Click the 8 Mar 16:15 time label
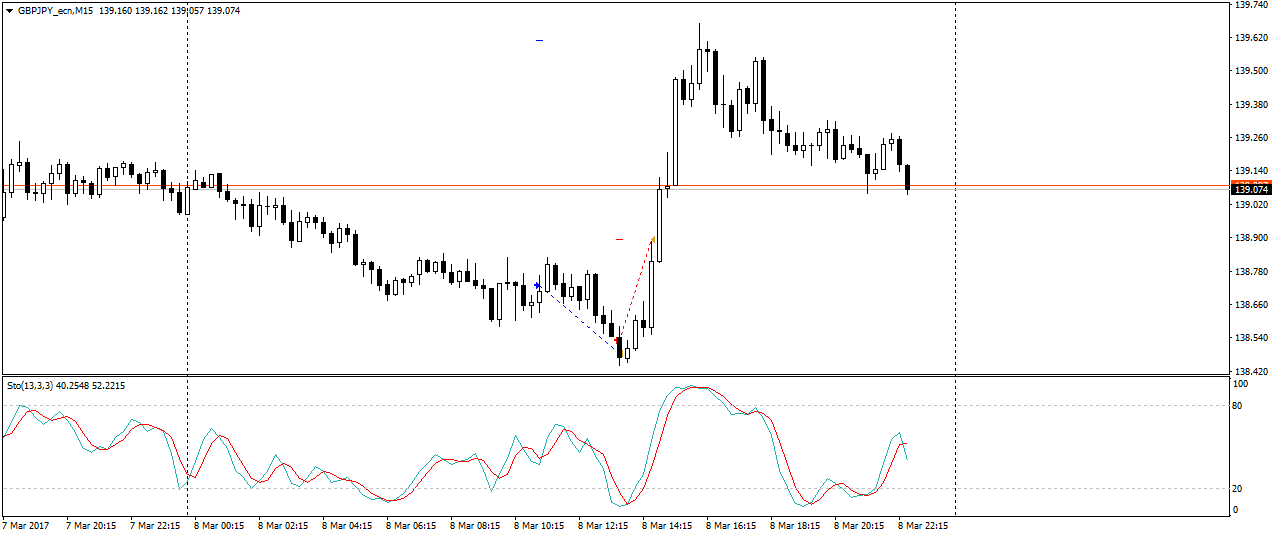This screenshot has height=537, width=1272. click(x=731, y=525)
